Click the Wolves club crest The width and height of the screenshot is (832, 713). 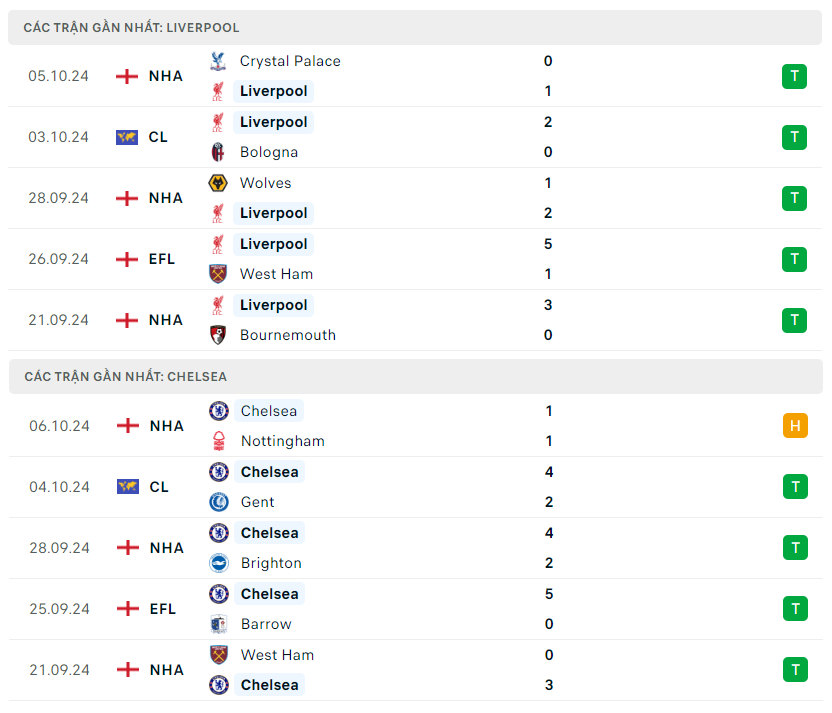pos(217,183)
